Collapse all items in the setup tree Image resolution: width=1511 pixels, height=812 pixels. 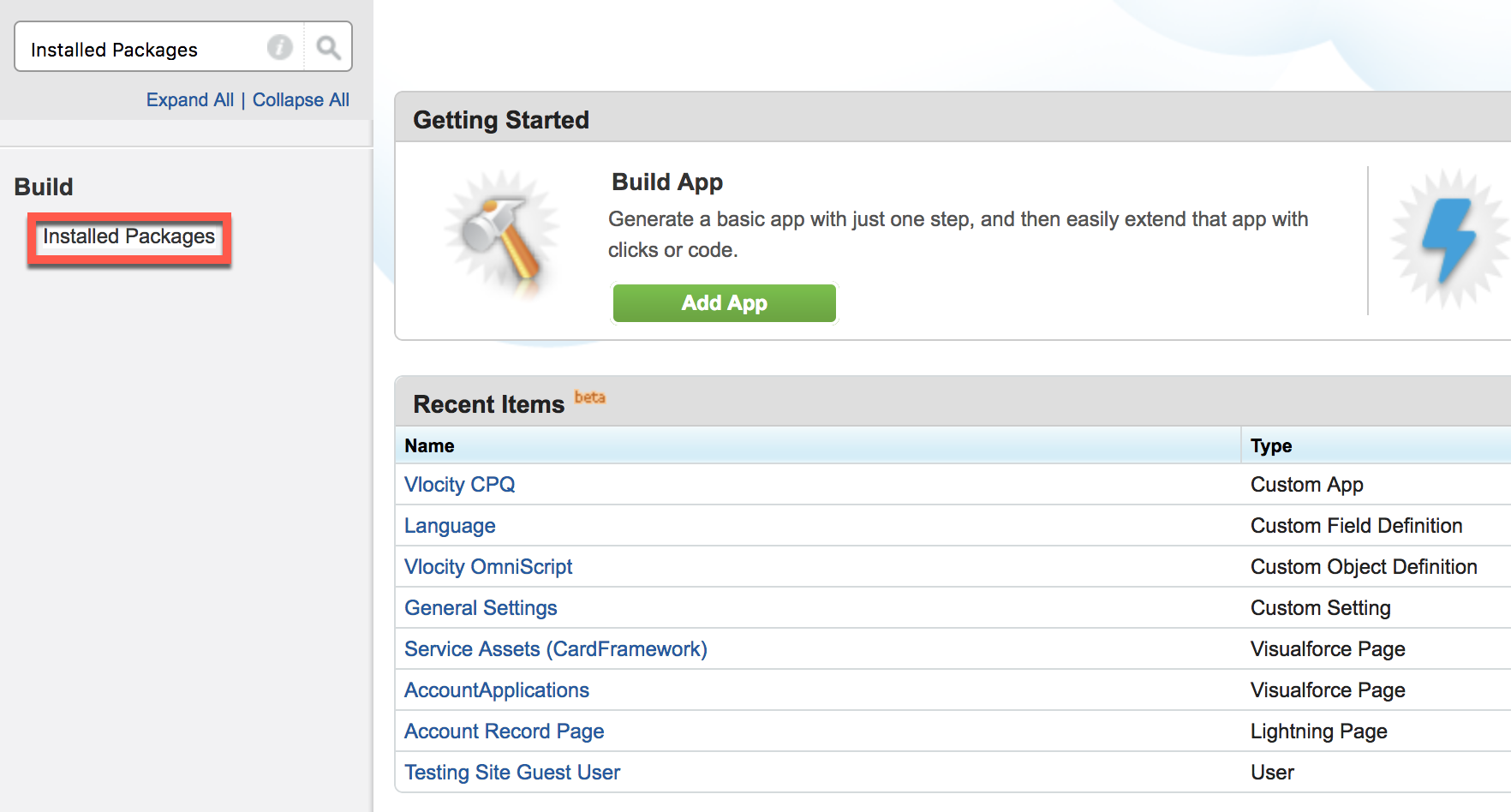[x=301, y=99]
